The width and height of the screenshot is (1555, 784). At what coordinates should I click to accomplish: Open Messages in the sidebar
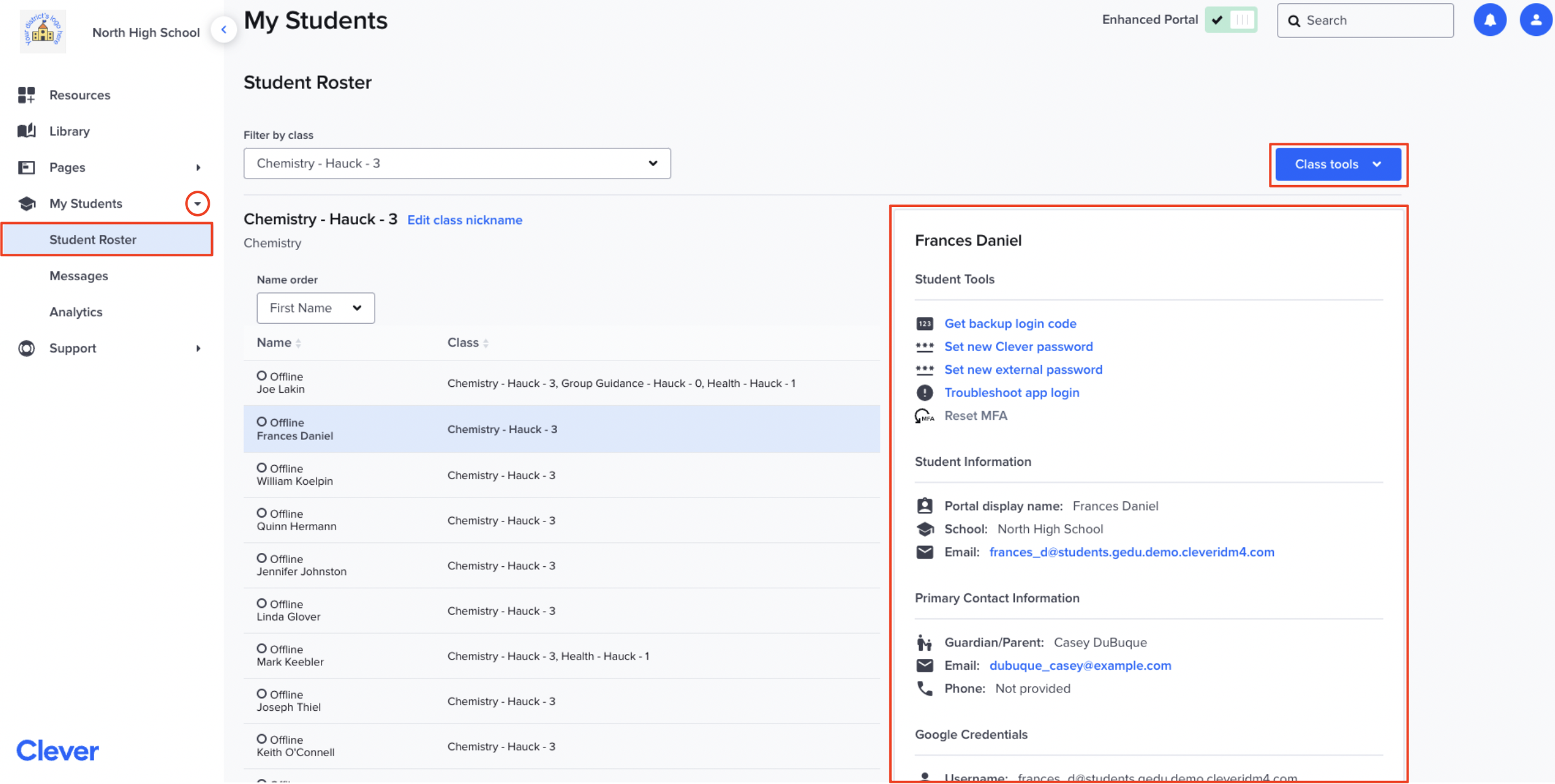(x=78, y=275)
